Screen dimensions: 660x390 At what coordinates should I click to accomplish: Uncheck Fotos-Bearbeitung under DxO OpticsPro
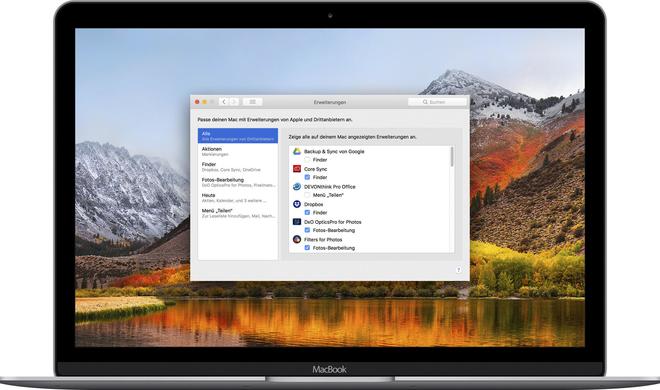pos(307,231)
